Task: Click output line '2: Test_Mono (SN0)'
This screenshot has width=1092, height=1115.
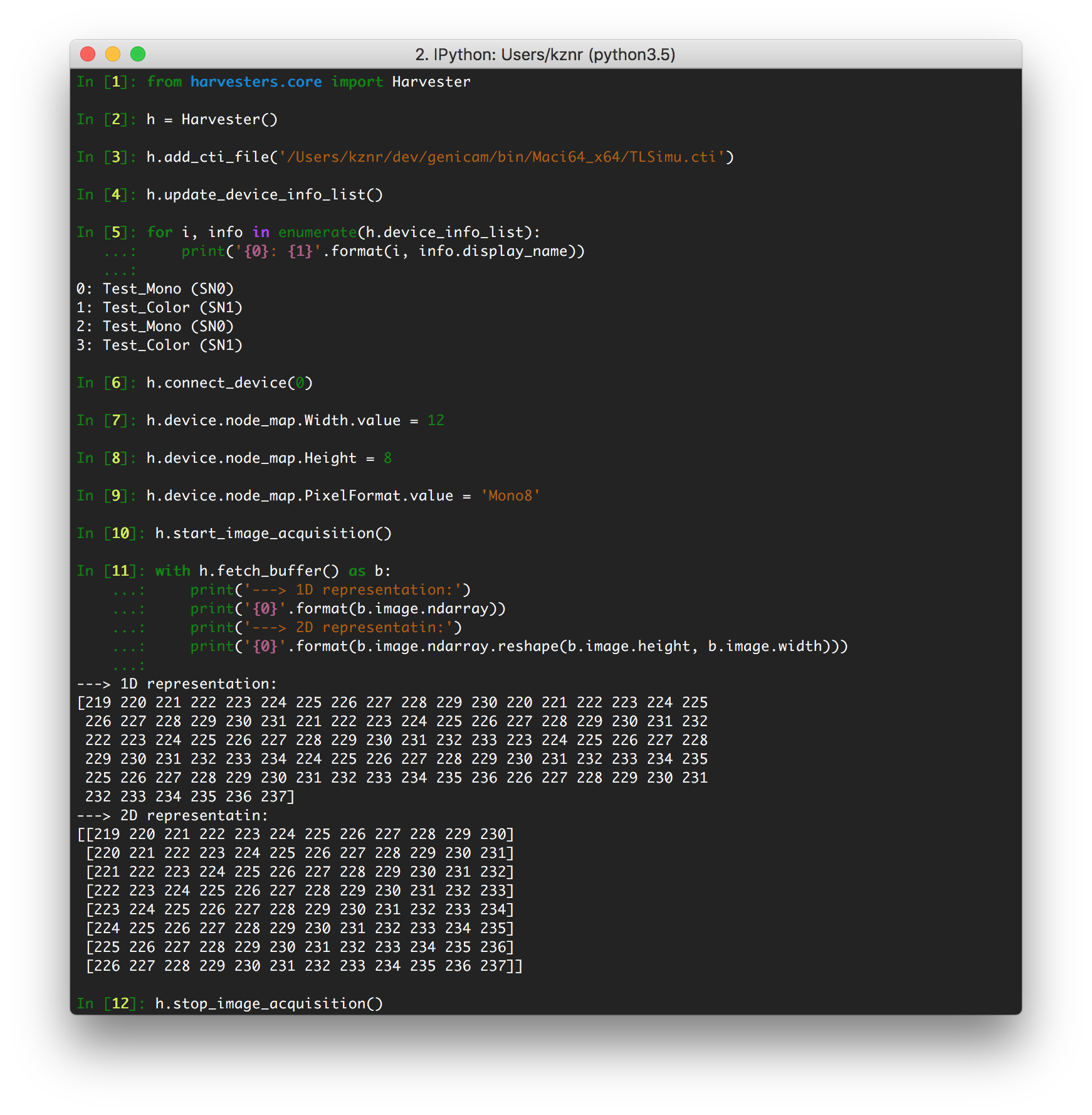Action: click(x=155, y=327)
